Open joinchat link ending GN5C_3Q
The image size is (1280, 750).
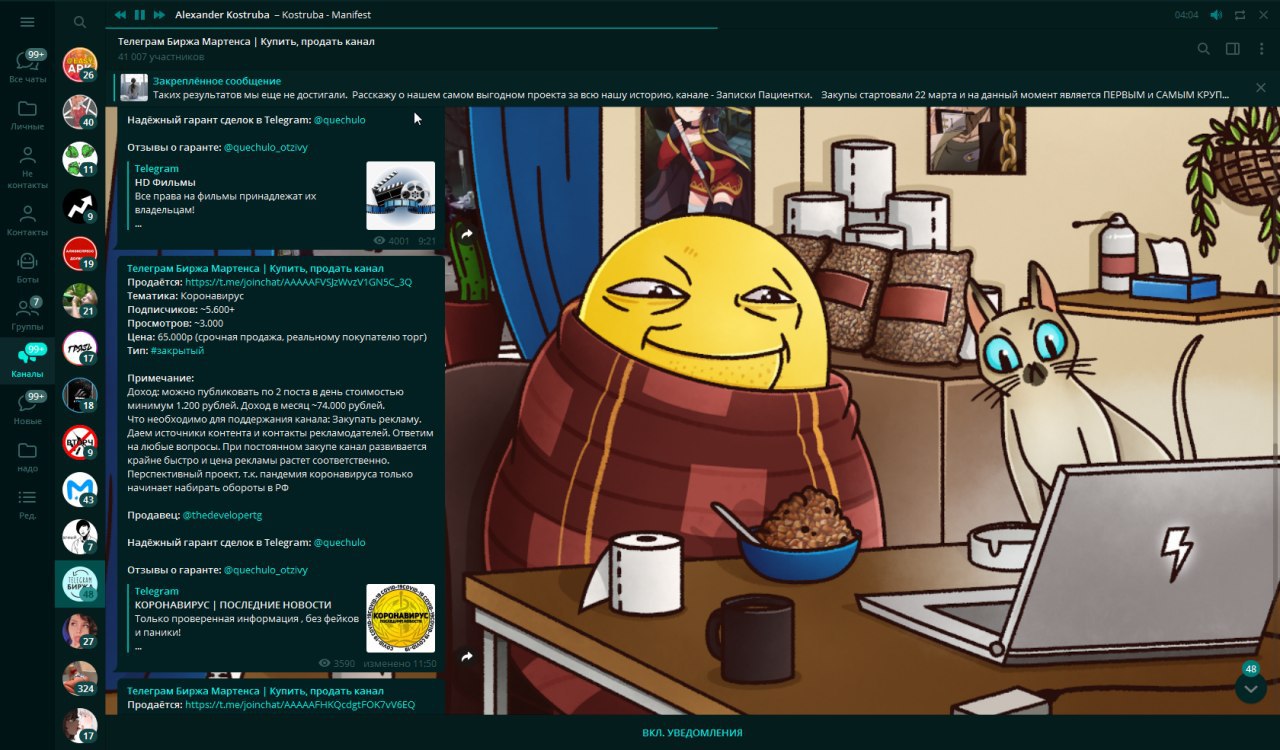pos(298,282)
